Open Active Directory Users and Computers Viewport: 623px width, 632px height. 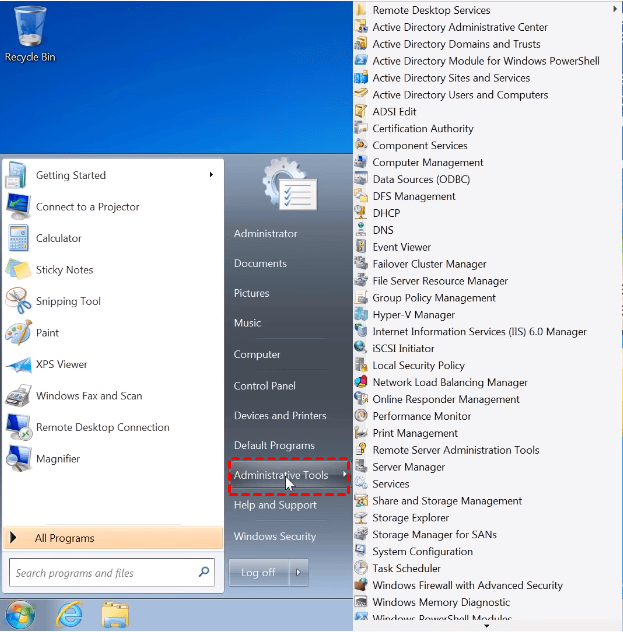click(460, 95)
